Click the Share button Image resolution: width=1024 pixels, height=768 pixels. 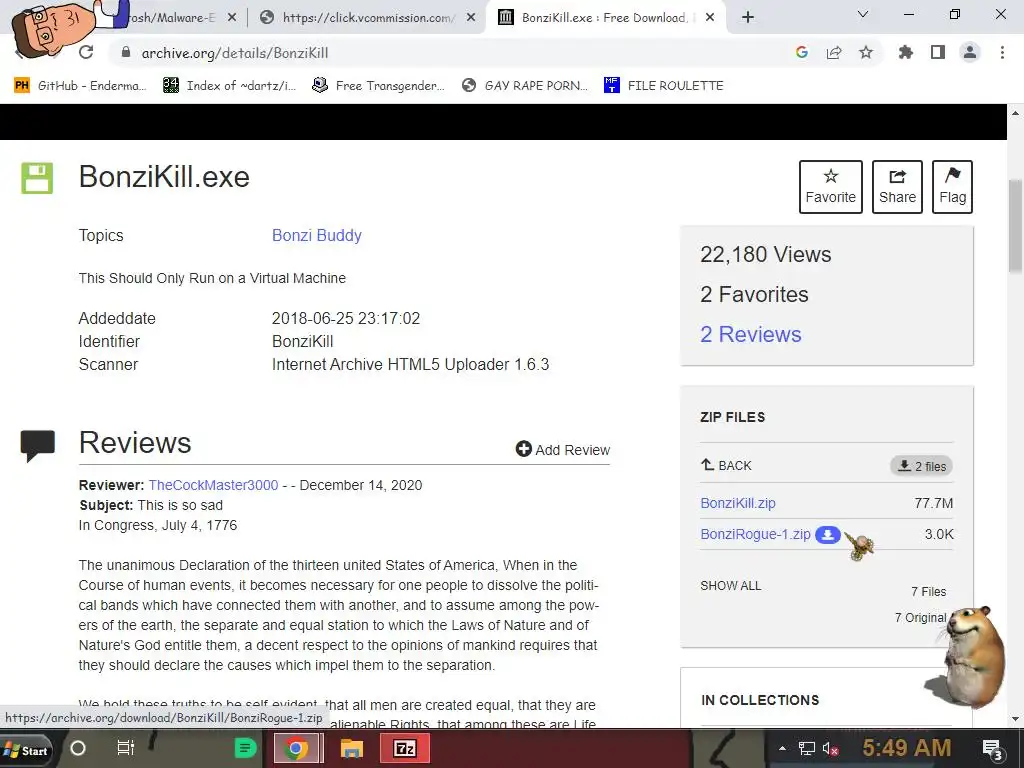pos(897,187)
